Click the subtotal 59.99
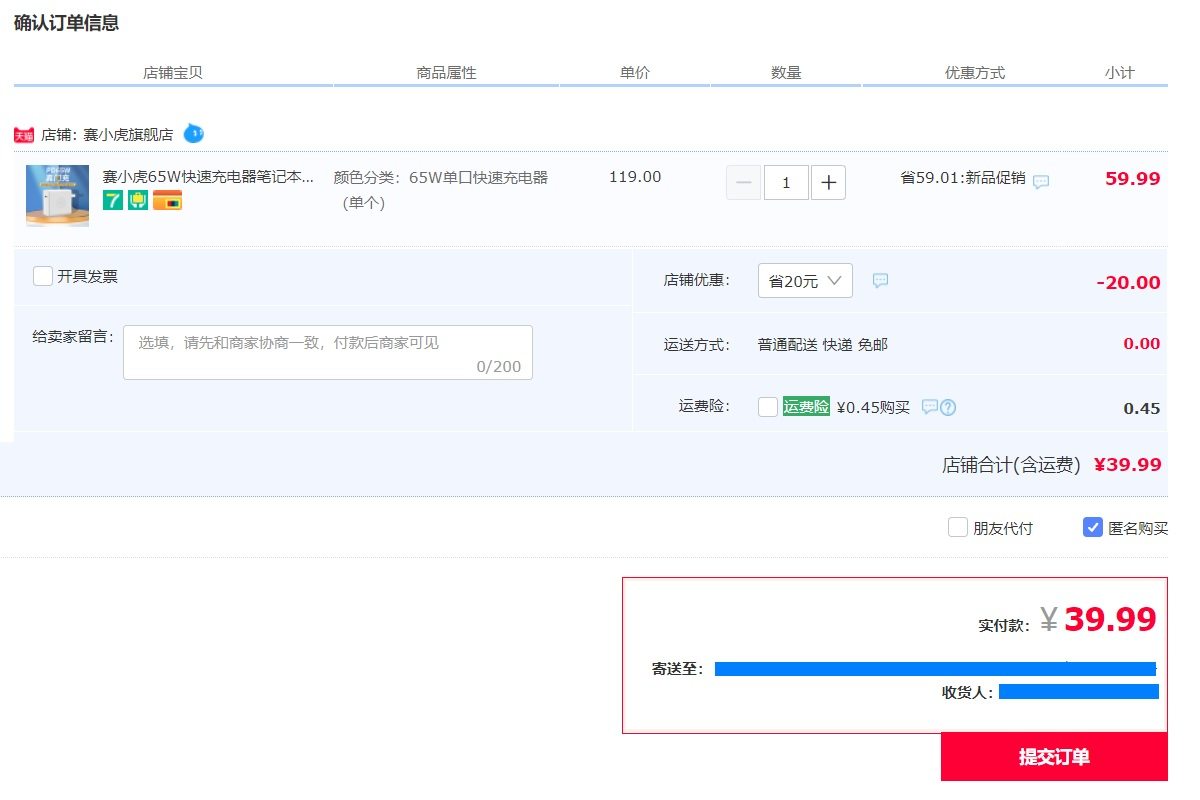 pos(1133,179)
